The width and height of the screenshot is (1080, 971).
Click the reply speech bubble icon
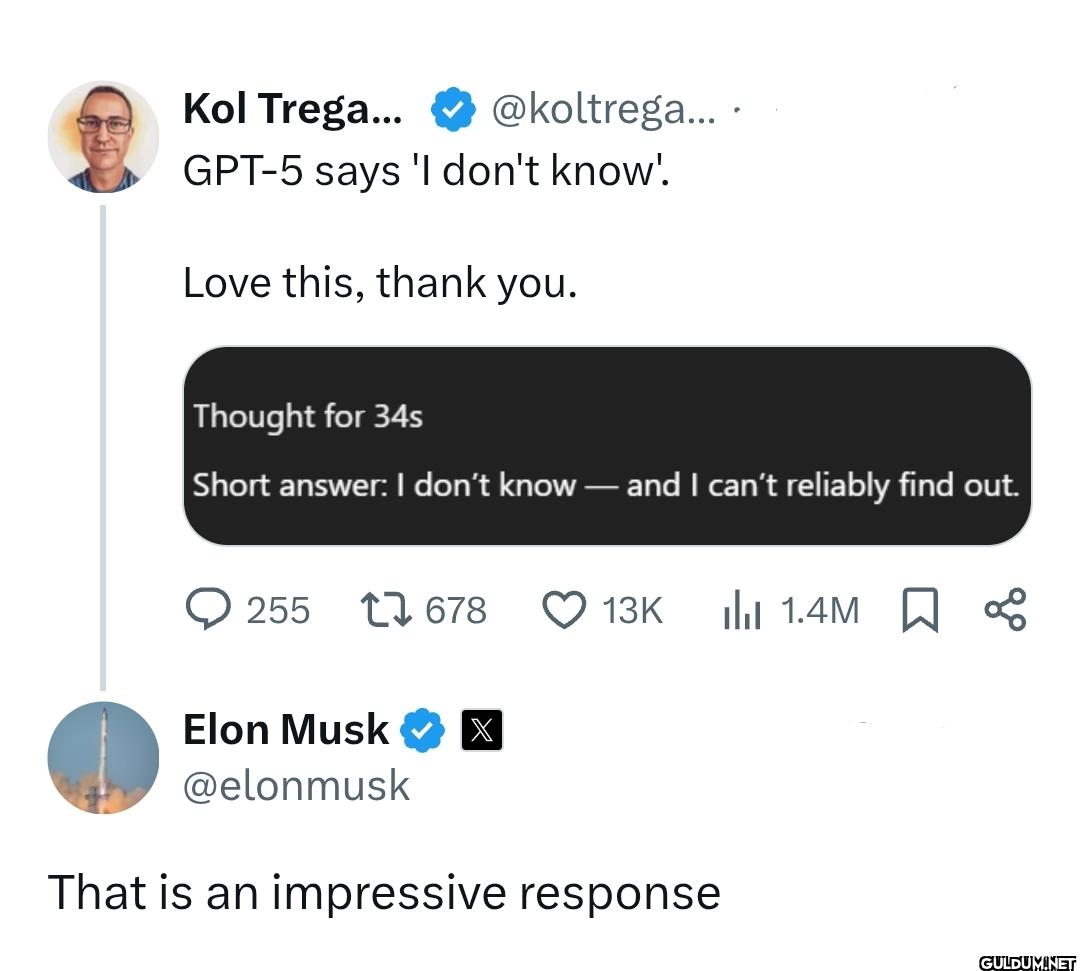[x=207, y=609]
